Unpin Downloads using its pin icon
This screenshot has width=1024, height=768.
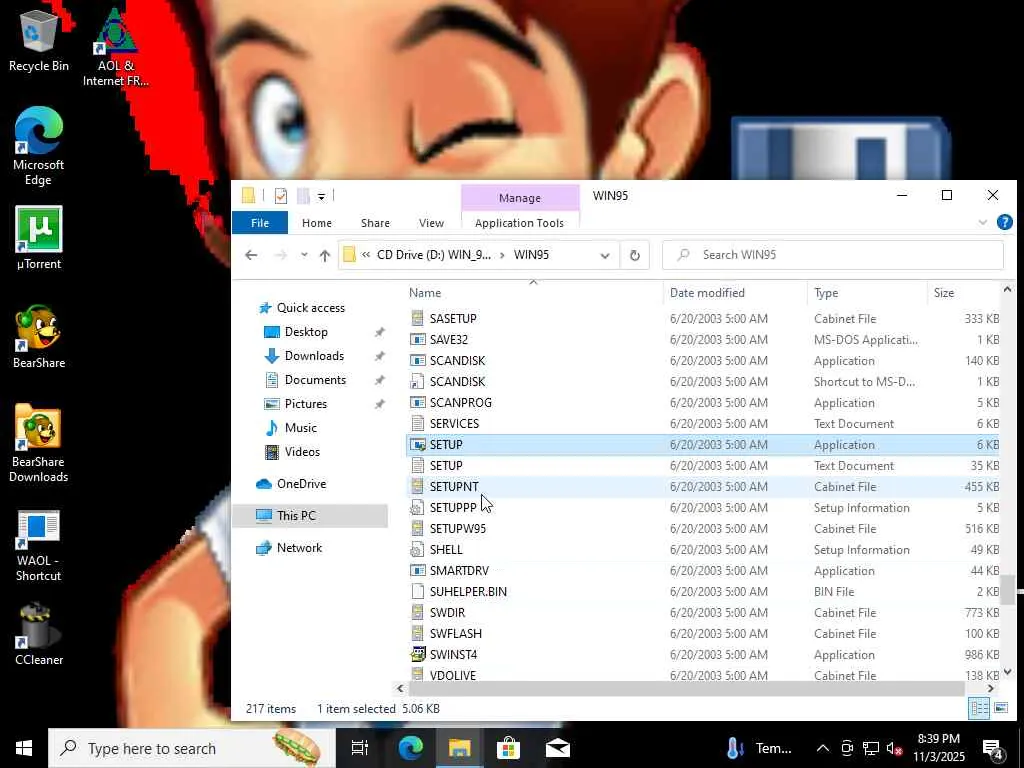(x=379, y=357)
